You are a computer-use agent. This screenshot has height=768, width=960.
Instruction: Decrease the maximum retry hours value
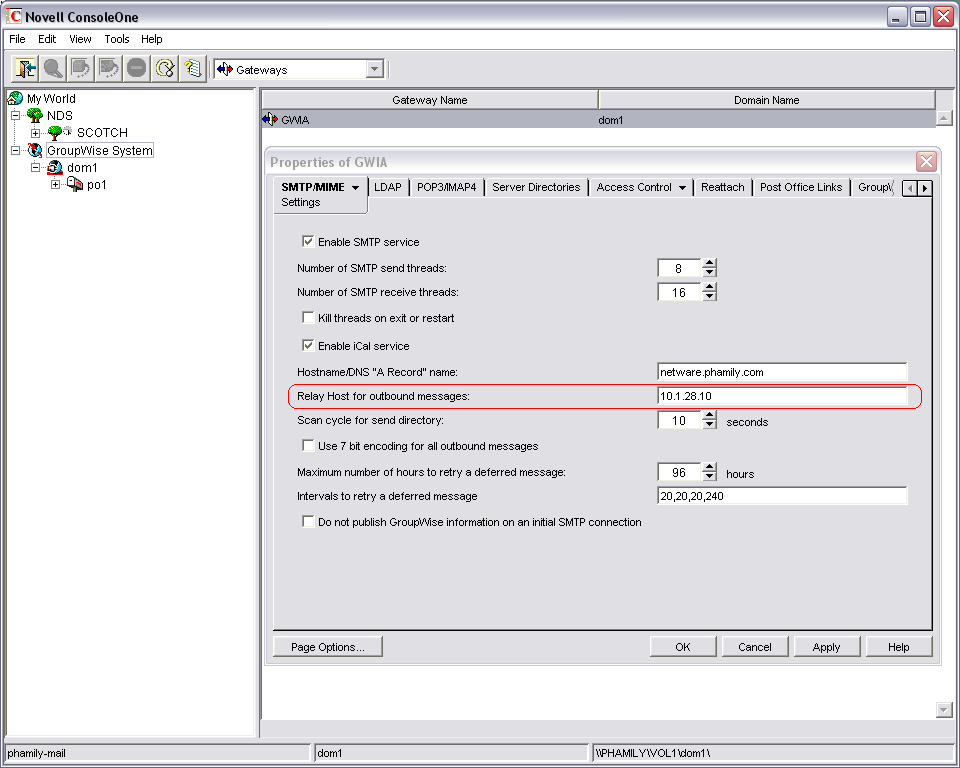[x=709, y=476]
